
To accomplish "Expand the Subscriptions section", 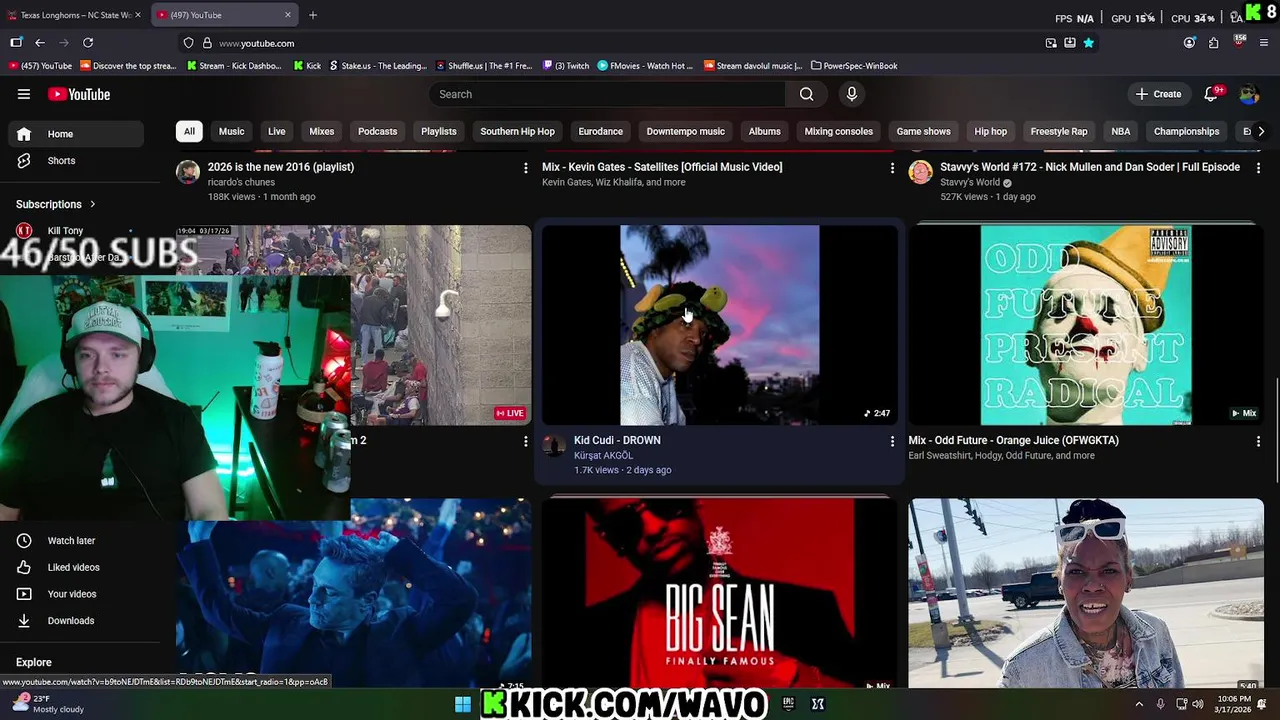I will [56, 204].
